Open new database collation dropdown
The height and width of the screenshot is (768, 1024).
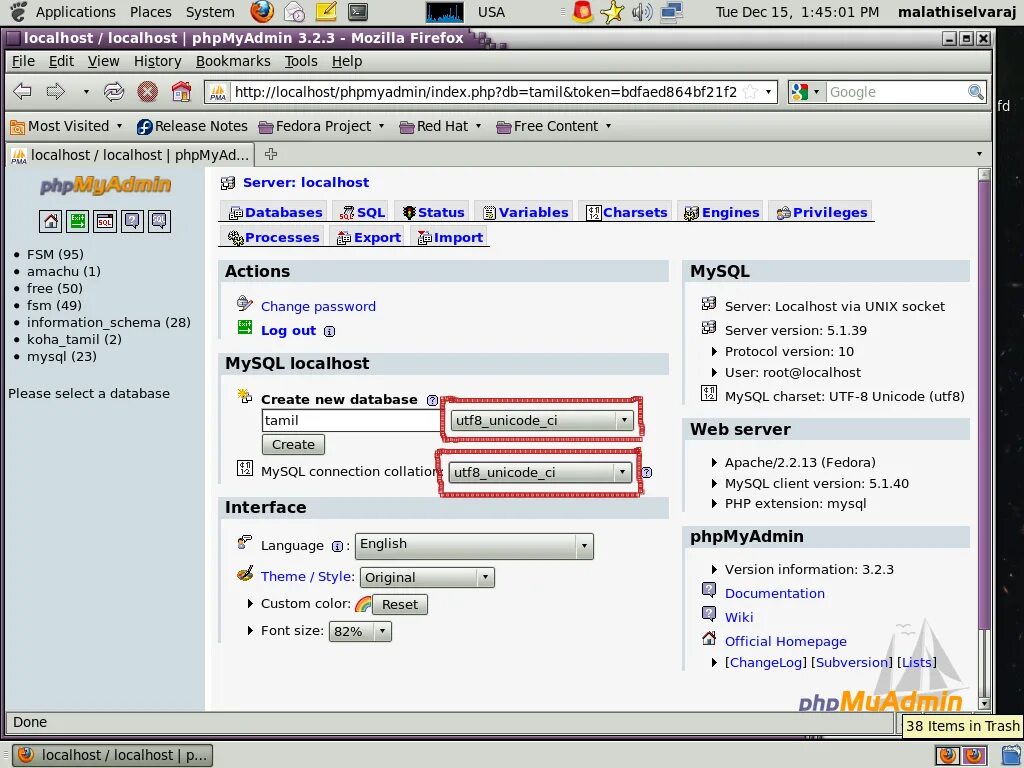tap(542, 420)
